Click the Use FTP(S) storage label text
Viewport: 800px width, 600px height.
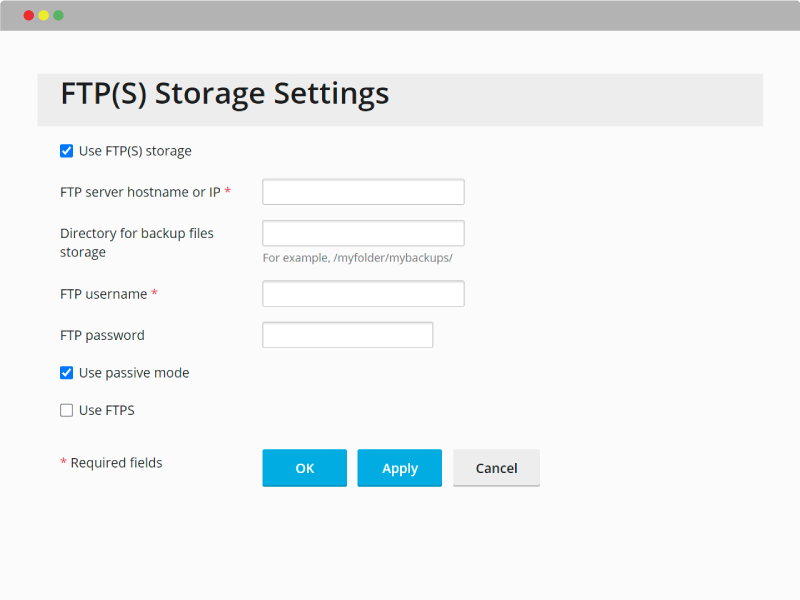pos(135,151)
